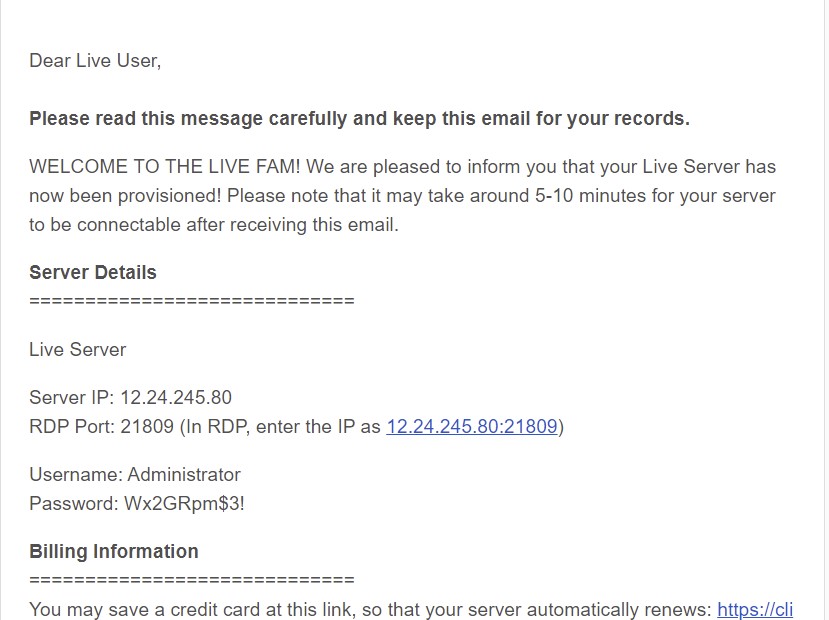The height and width of the screenshot is (620, 829).
Task: Click the equals-sign divider under Billing Information
Action: tap(192, 580)
